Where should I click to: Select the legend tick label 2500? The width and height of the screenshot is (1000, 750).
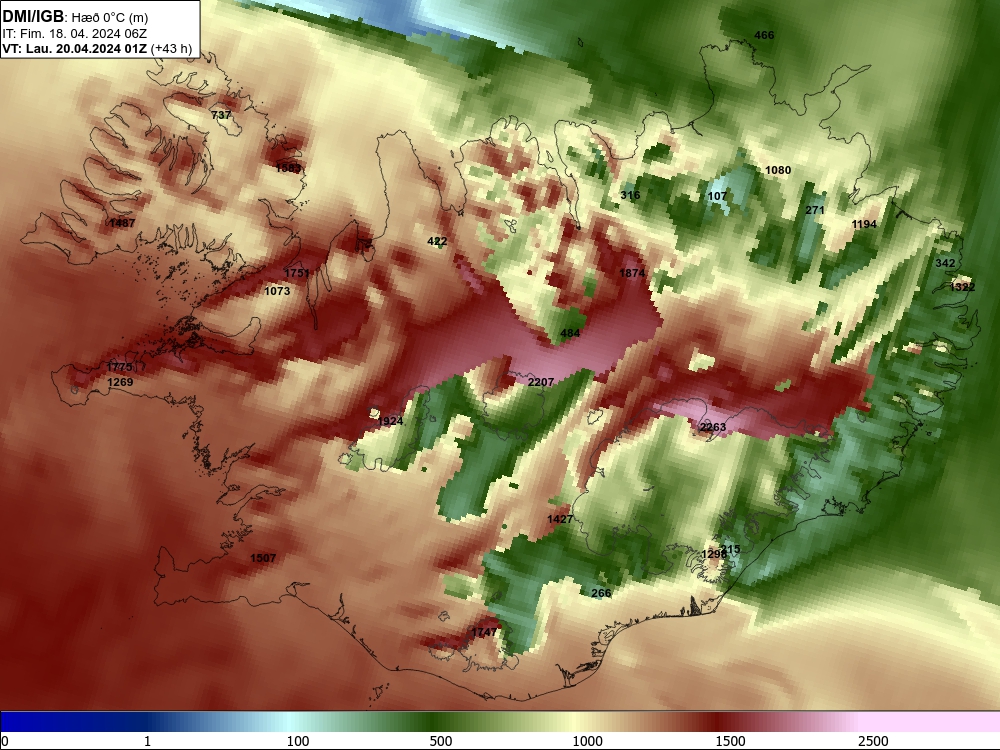pos(873,741)
